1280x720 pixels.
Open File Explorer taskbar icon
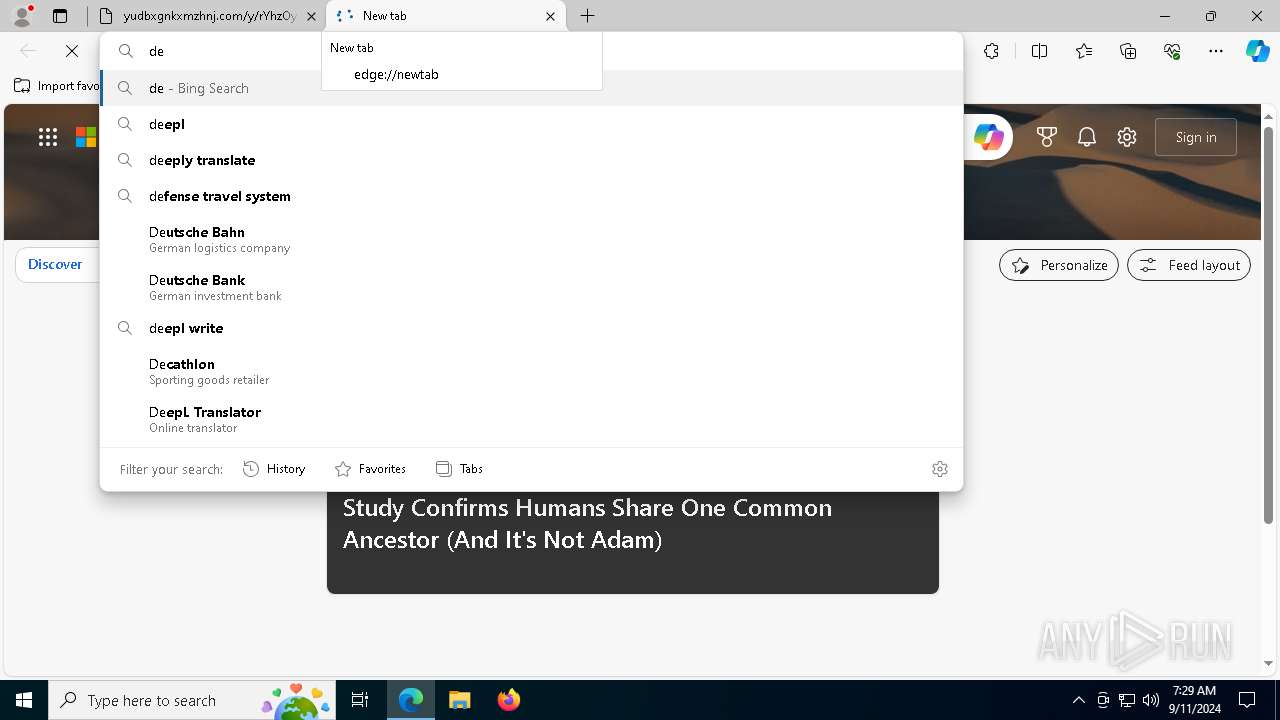459,700
